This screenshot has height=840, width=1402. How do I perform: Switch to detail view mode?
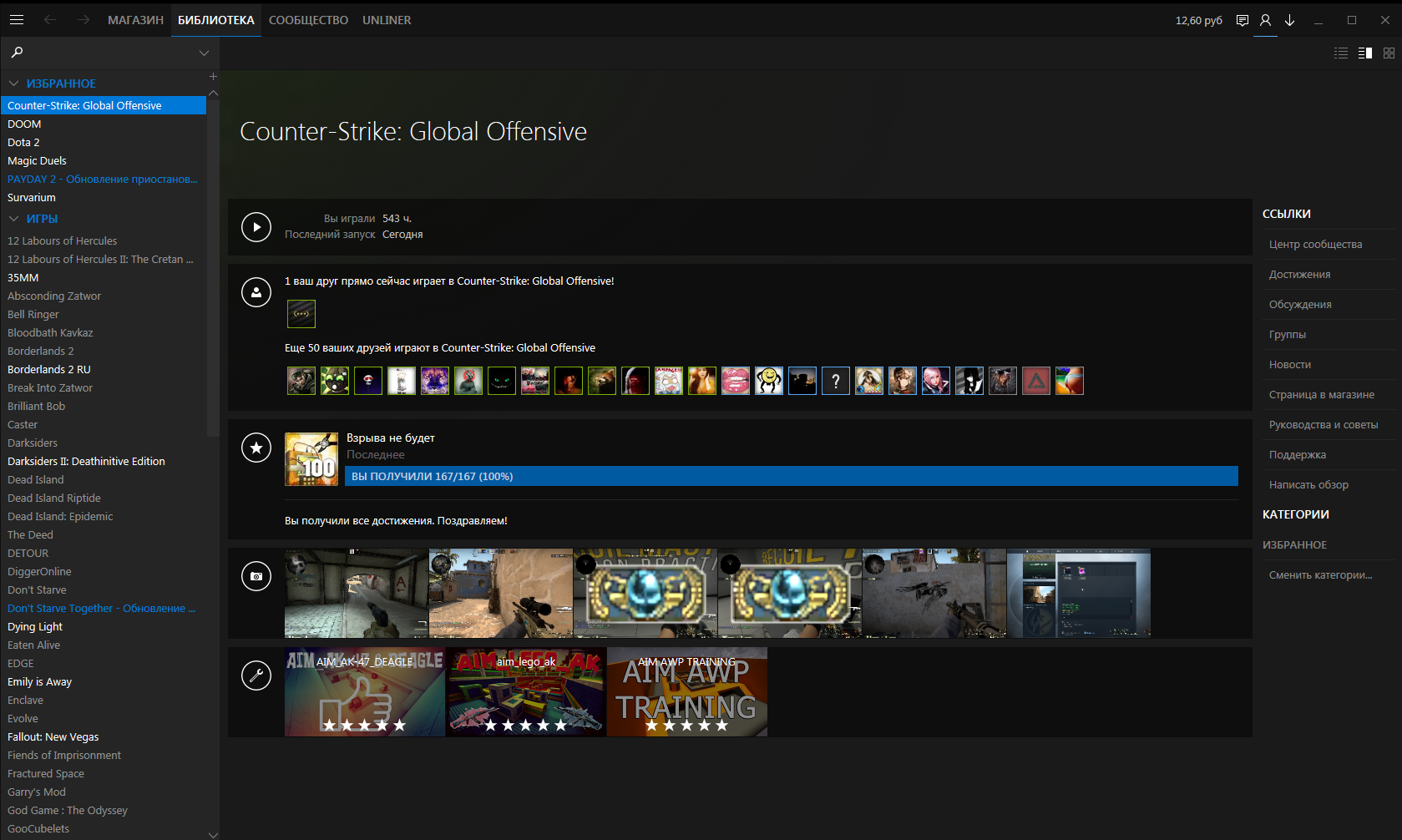point(1365,53)
